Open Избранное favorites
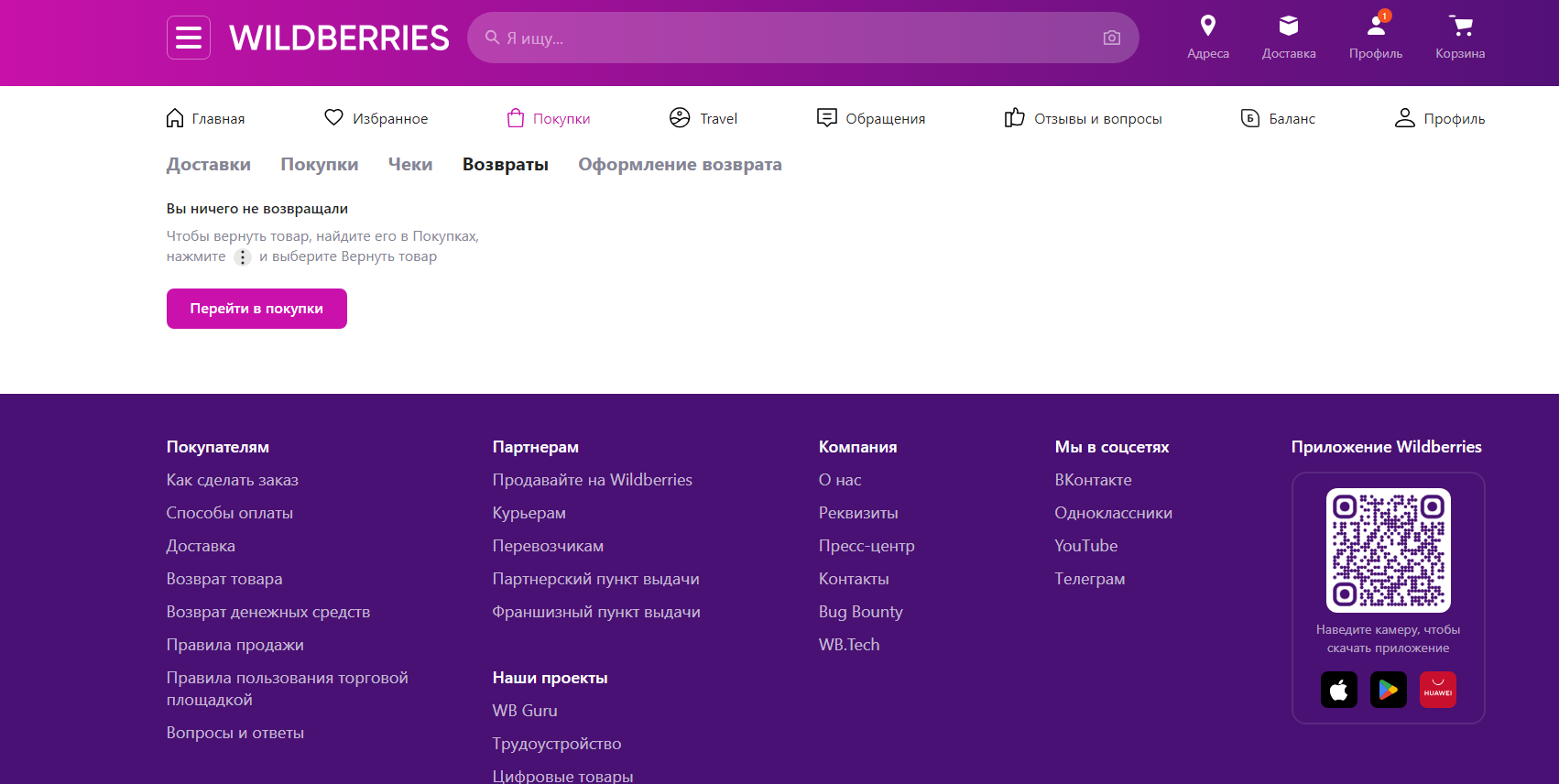 pos(376,118)
